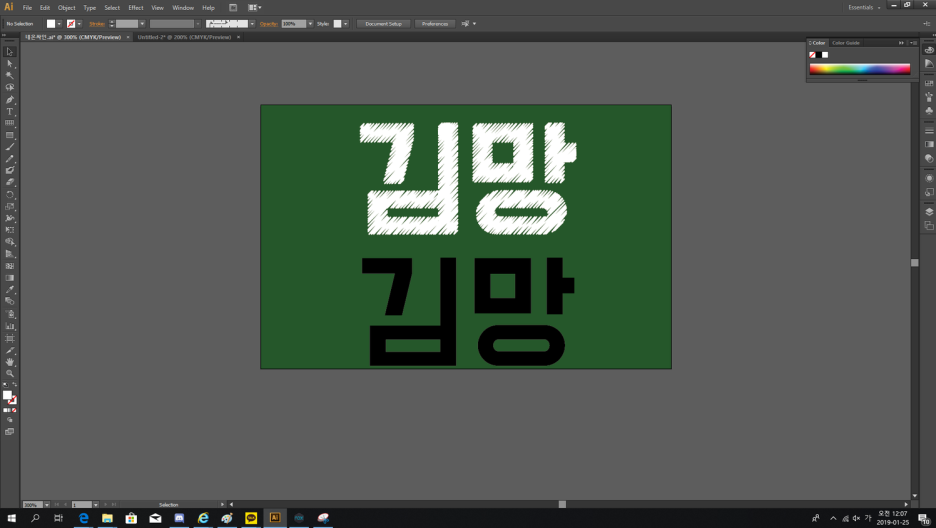Click the Preferences button
936x528 pixels.
(x=434, y=23)
